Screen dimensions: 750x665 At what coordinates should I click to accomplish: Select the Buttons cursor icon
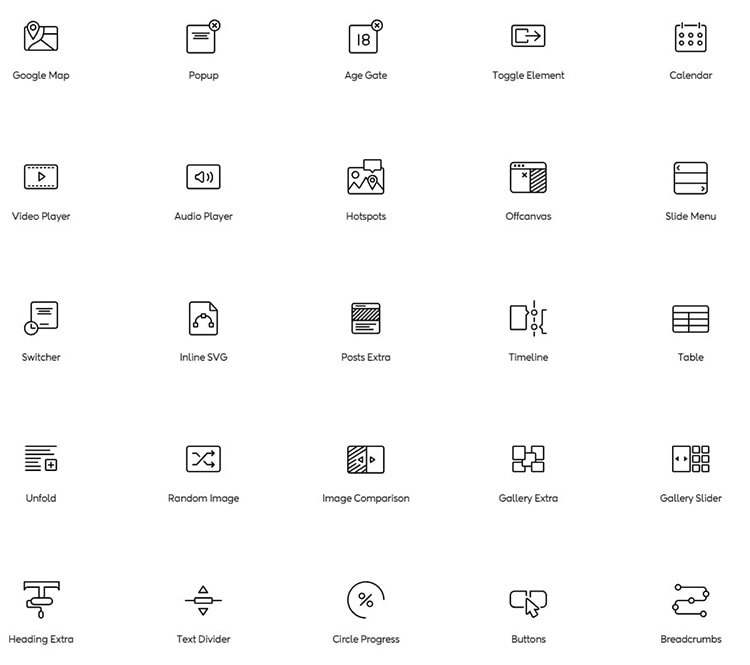(x=528, y=603)
